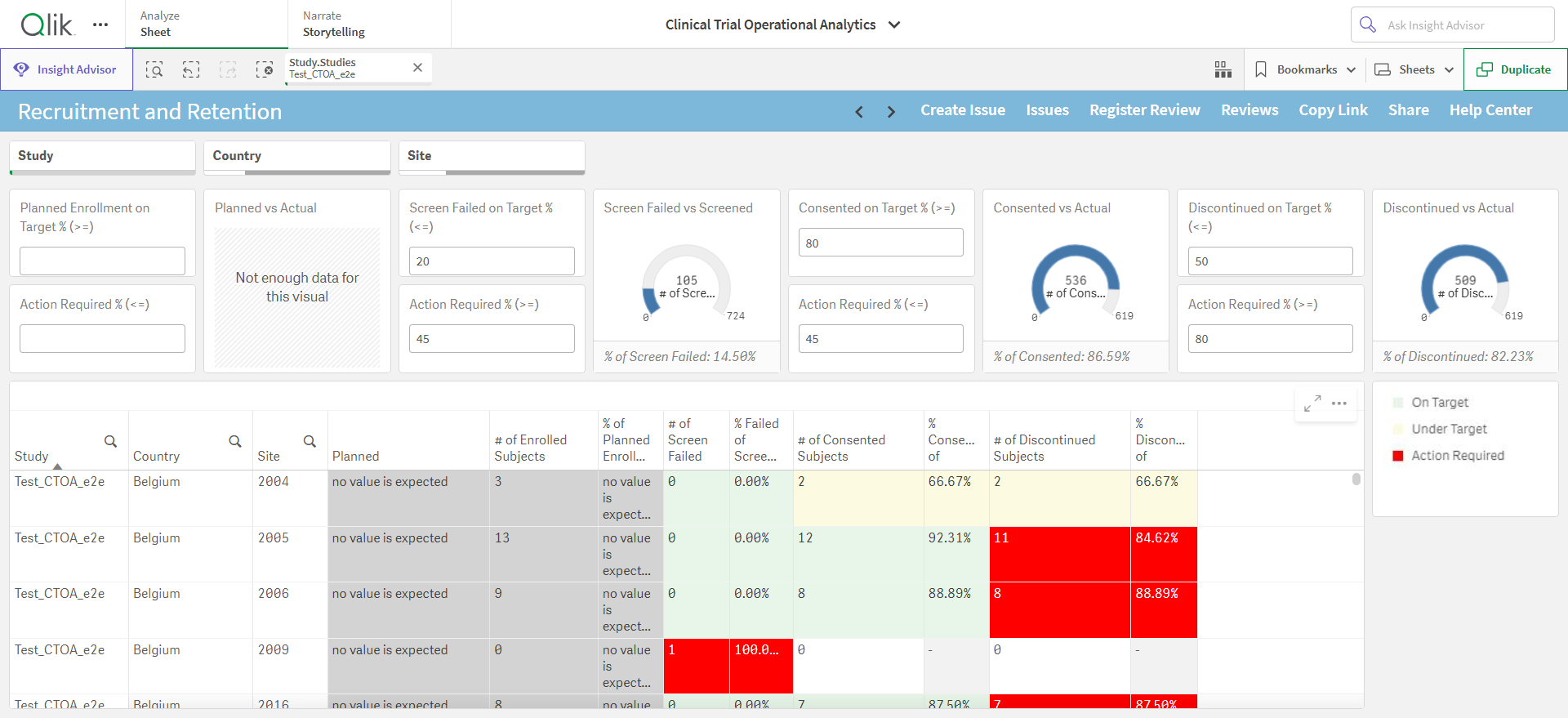
Task: Open the Qlik navigation ellipsis menu
Action: [x=100, y=25]
